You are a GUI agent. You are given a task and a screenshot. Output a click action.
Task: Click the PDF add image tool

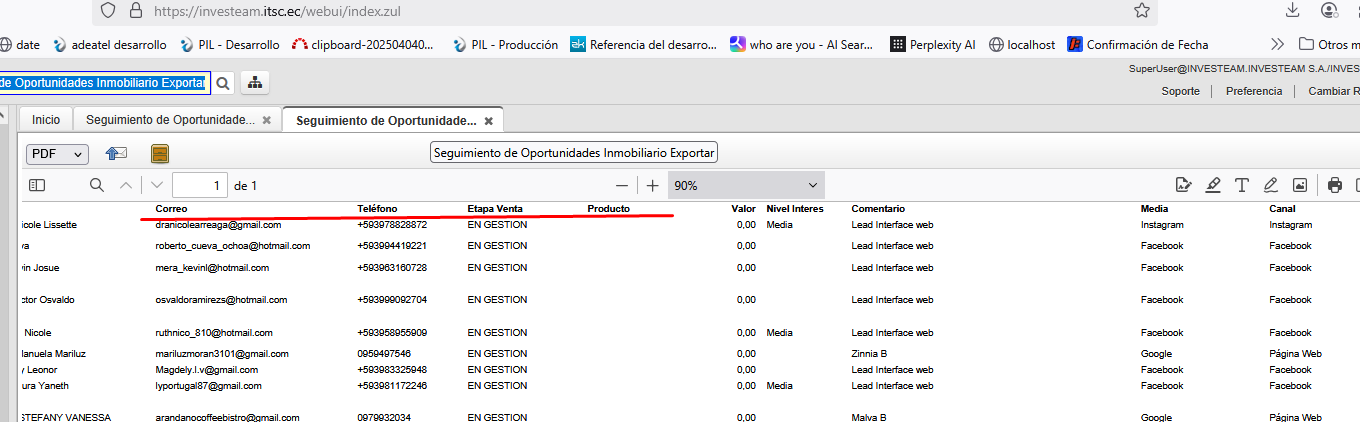coord(1300,185)
